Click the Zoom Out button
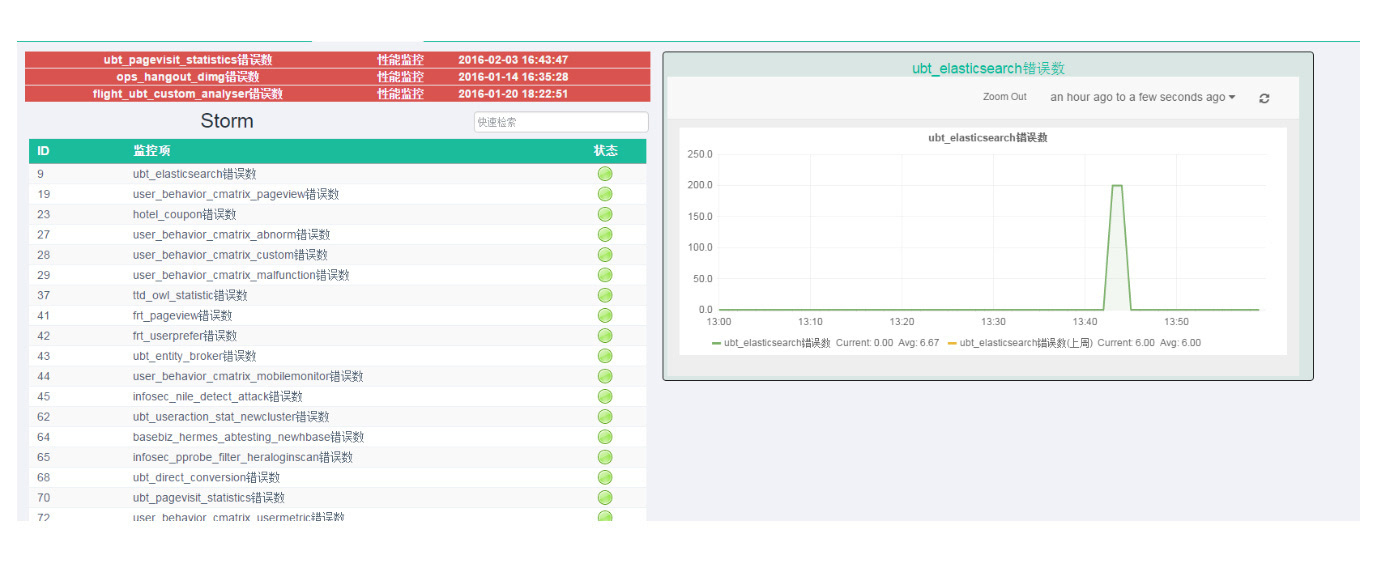This screenshot has width=1378, height=571. (x=1004, y=97)
